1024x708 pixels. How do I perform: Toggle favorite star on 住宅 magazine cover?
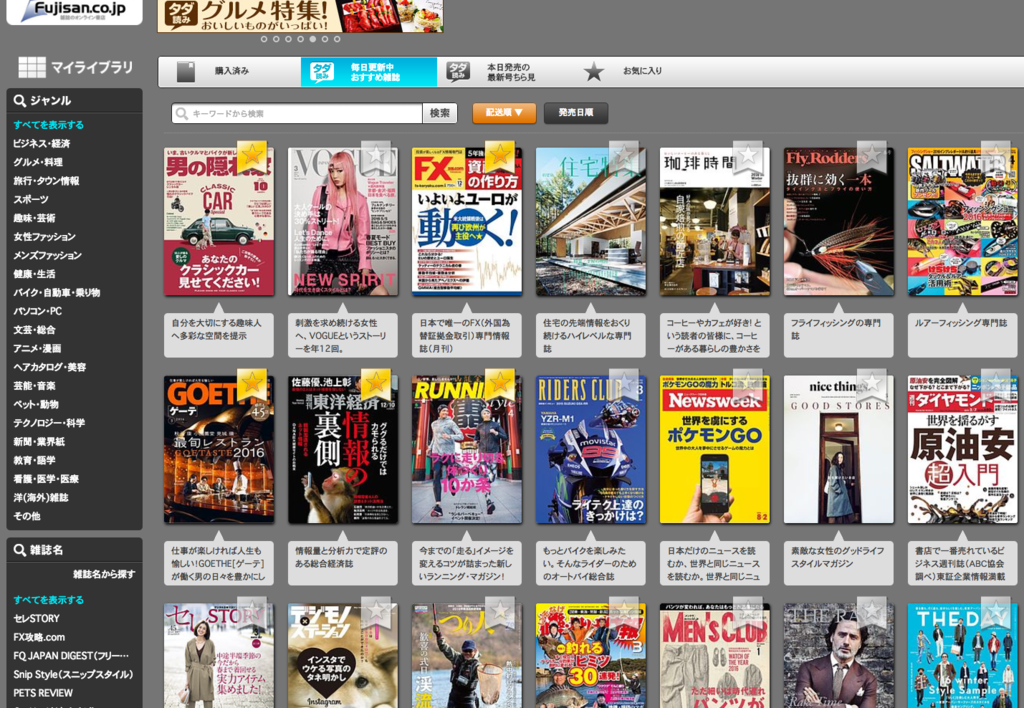(x=624, y=156)
